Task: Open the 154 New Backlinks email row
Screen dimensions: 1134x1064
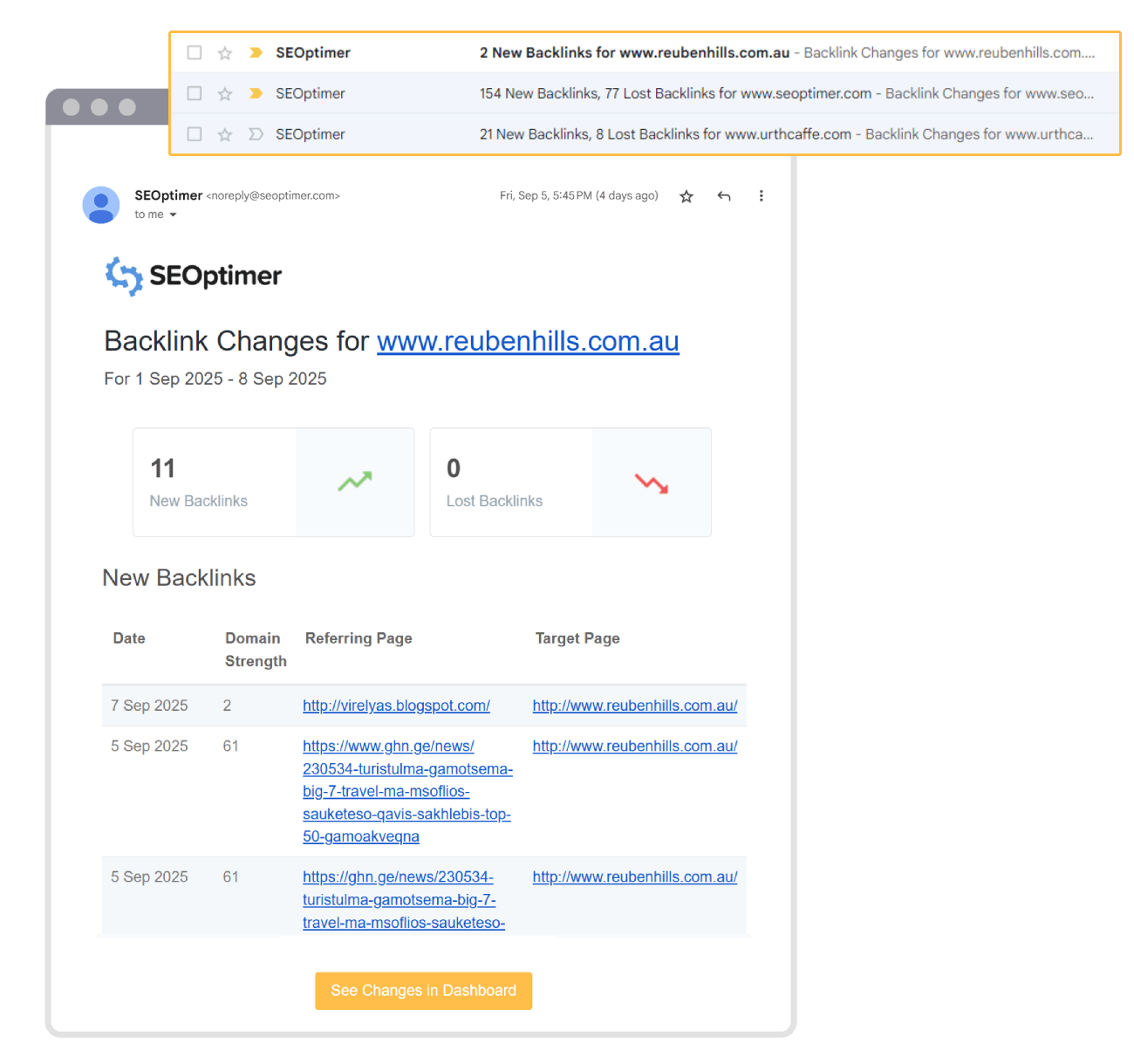Action: click(645, 93)
